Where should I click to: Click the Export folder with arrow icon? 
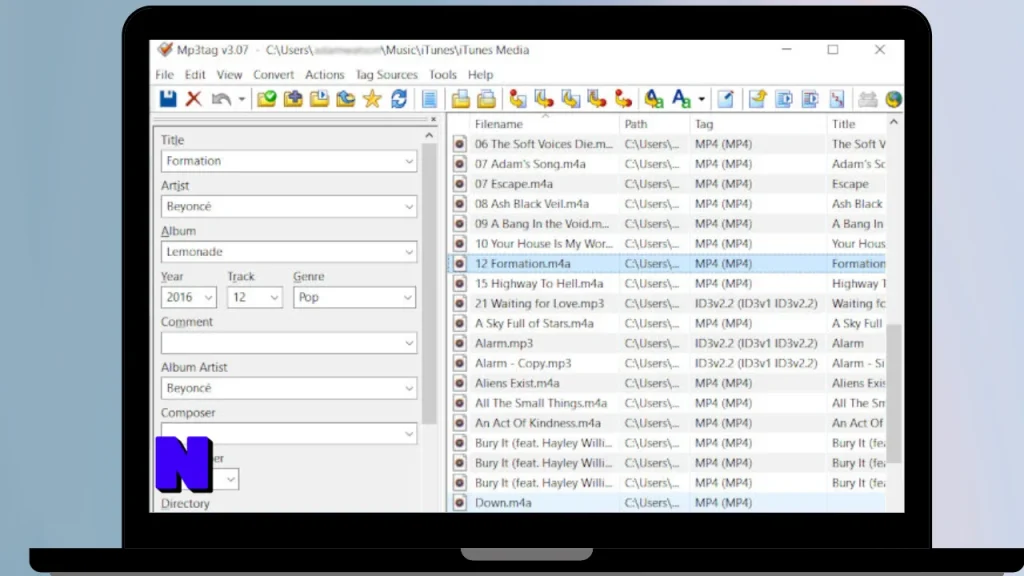click(x=758, y=99)
